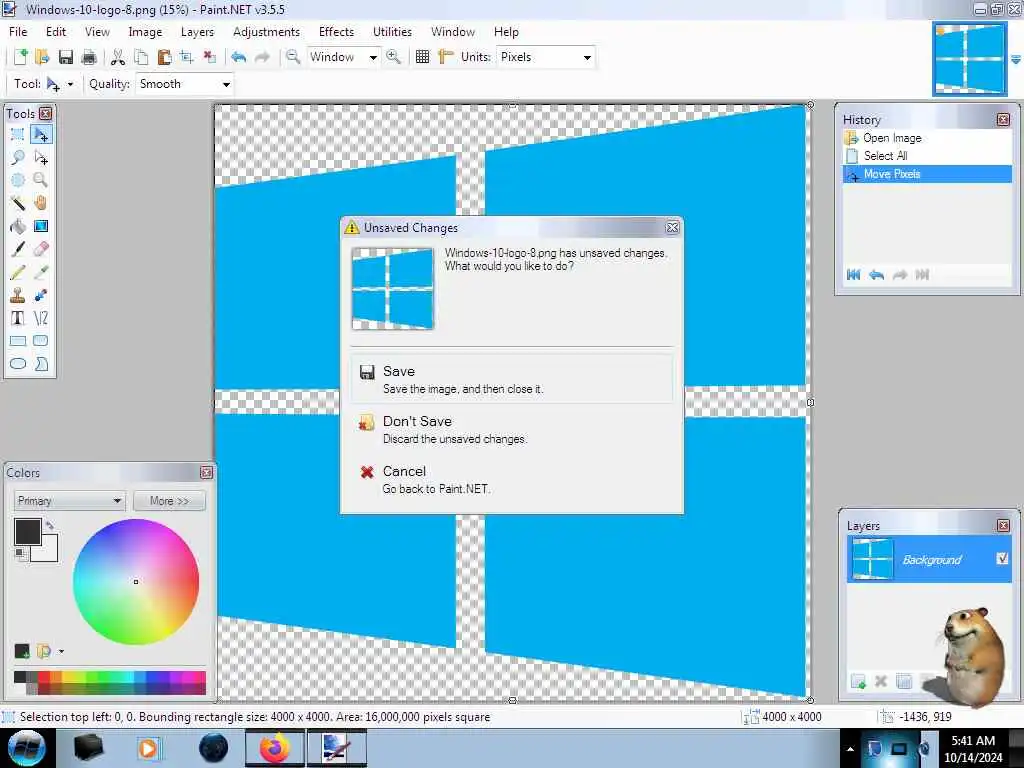Click the 'More >>' button in the Colors window

(169, 501)
